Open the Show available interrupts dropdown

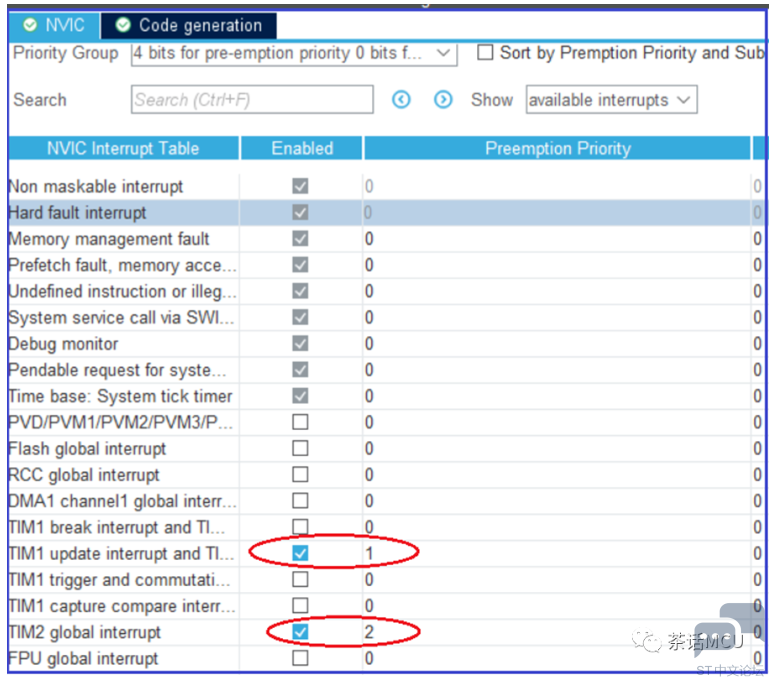click(x=611, y=100)
